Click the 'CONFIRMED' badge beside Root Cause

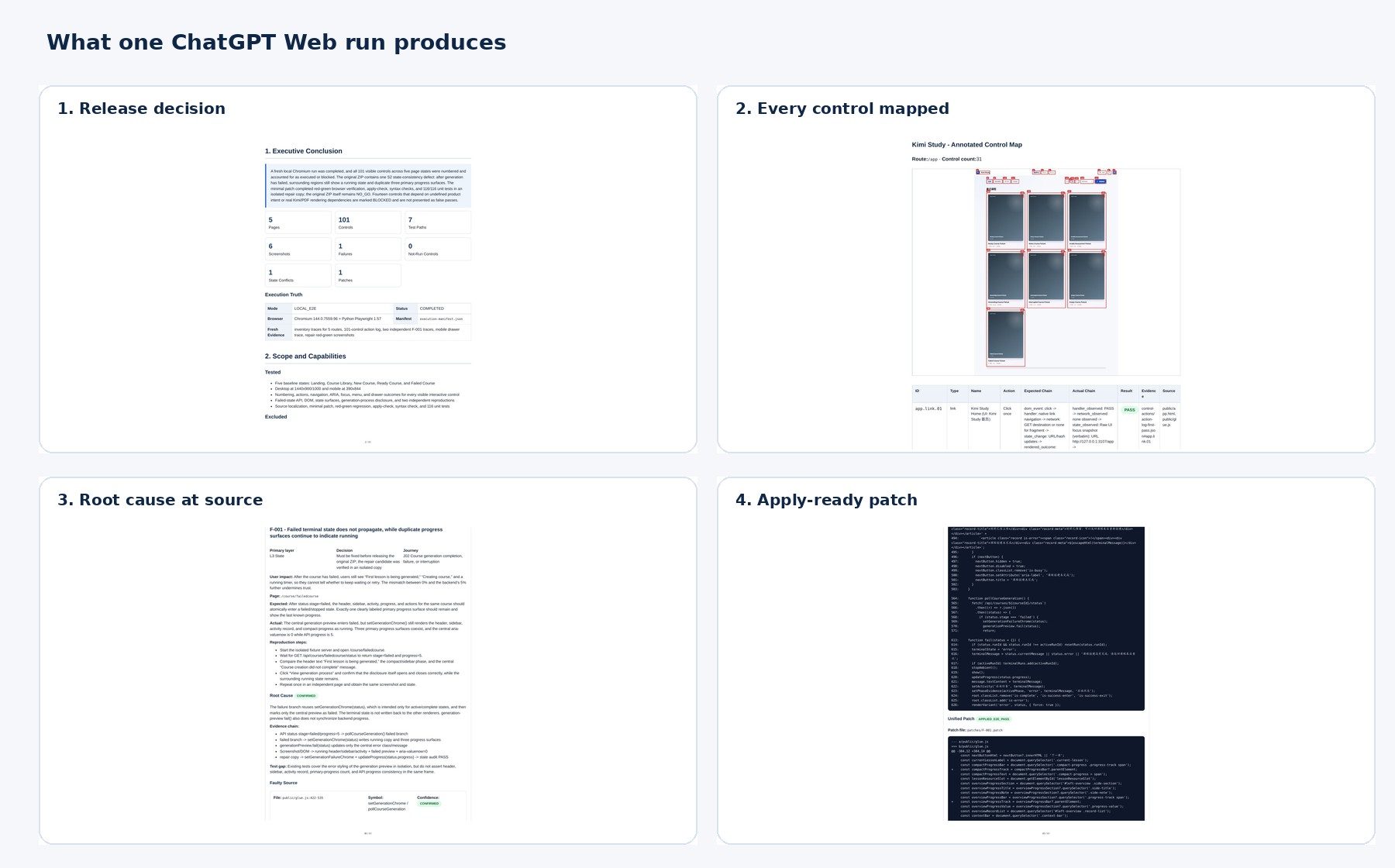tap(306, 696)
